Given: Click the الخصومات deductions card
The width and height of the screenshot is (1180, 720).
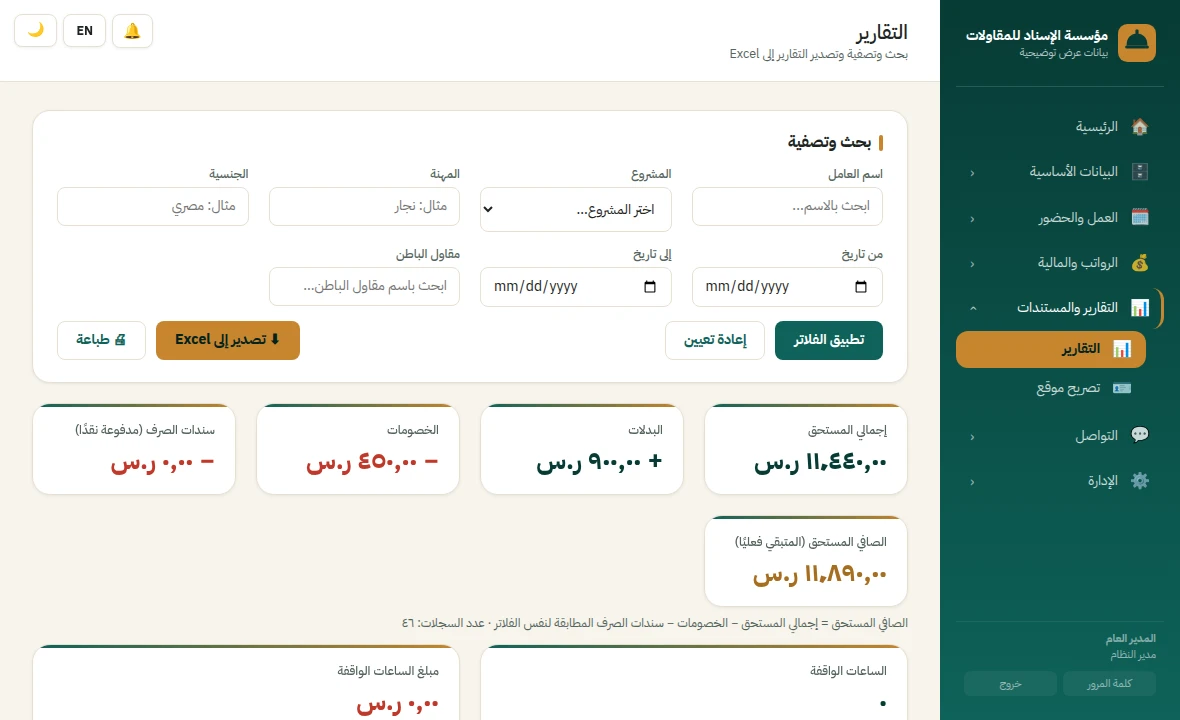Looking at the screenshot, I should pyautogui.click(x=358, y=449).
